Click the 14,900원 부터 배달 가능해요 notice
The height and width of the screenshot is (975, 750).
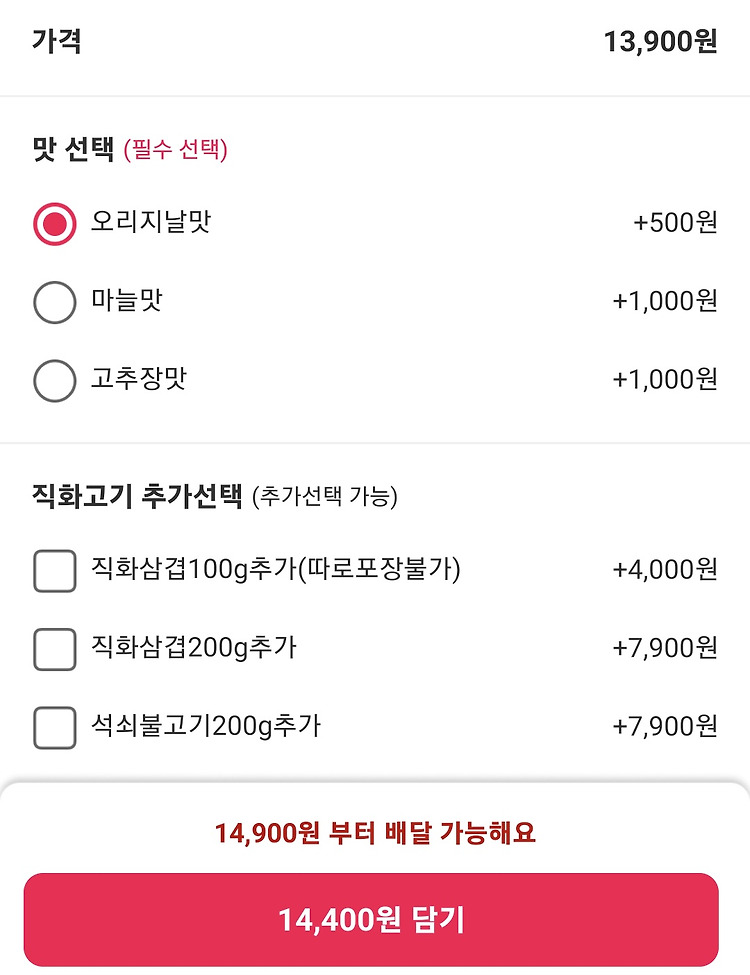[375, 833]
